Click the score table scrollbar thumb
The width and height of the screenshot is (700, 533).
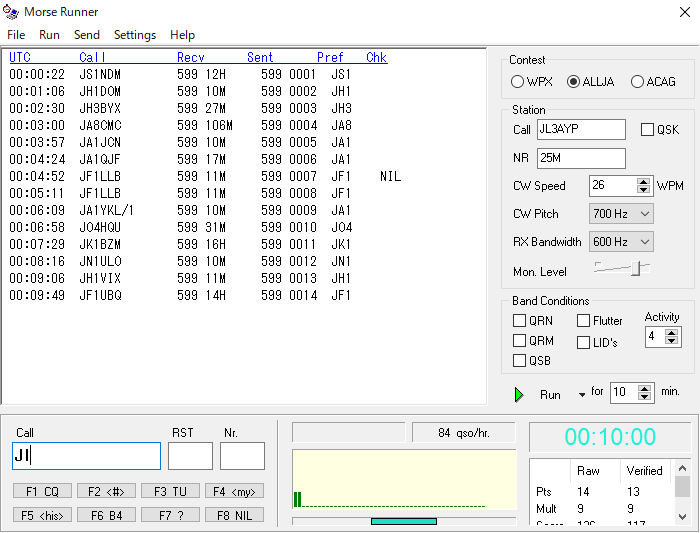click(682, 486)
